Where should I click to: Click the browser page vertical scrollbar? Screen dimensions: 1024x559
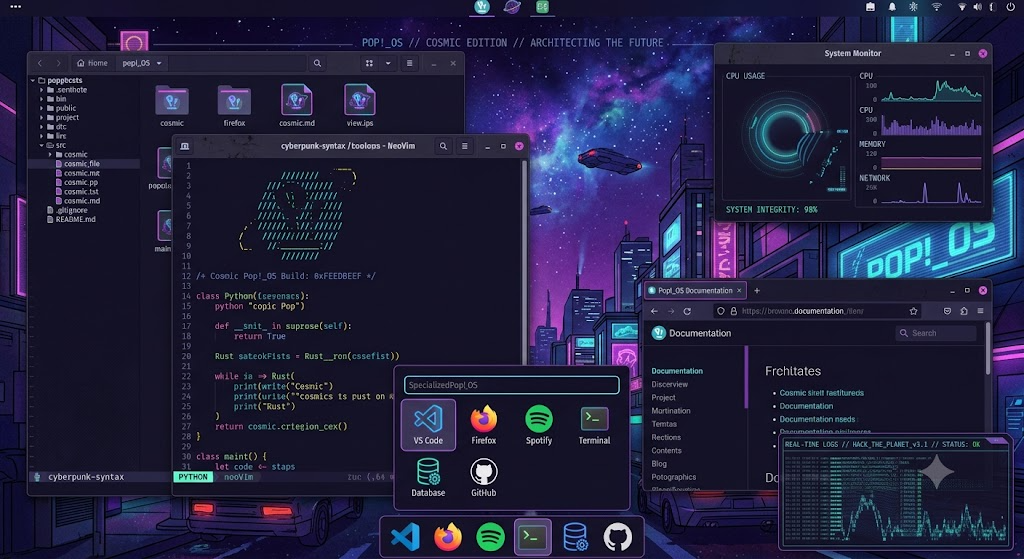[987, 349]
